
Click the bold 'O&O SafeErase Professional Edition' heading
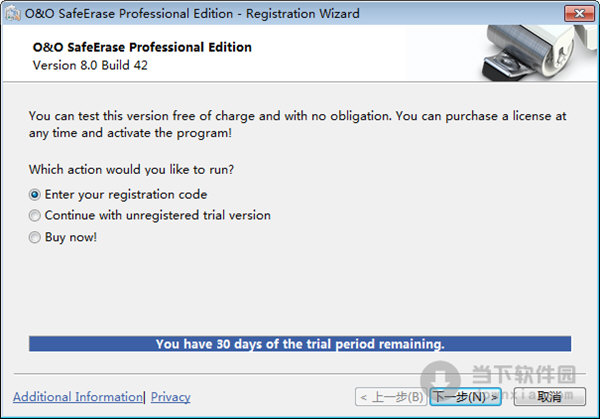click(x=142, y=47)
